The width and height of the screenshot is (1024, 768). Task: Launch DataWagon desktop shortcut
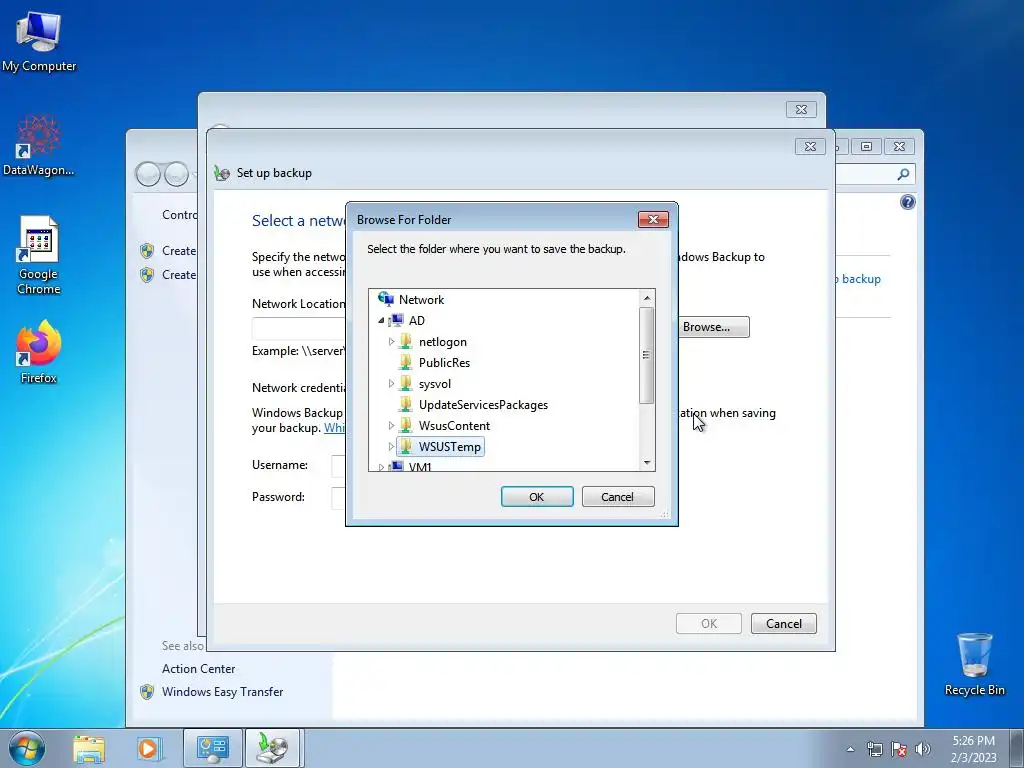(39, 146)
